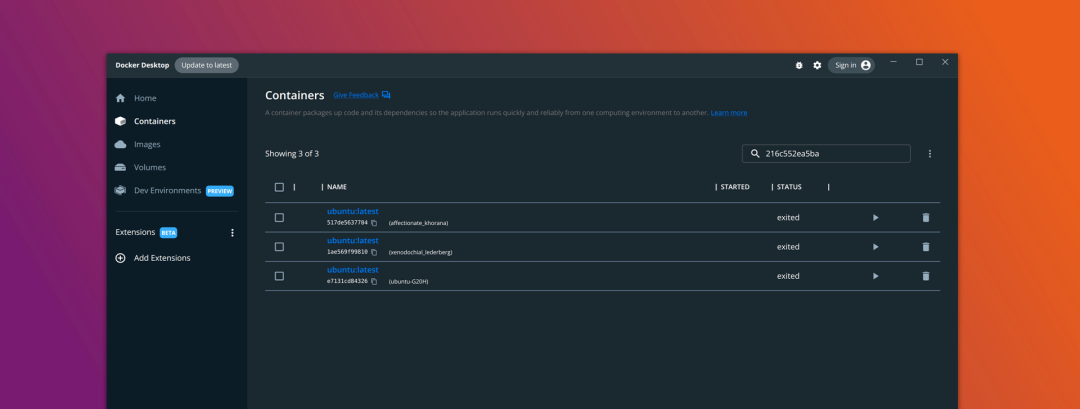This screenshot has height=409, width=1080.
Task: Click exited status of affectionate_khorana
Action: click(788, 218)
